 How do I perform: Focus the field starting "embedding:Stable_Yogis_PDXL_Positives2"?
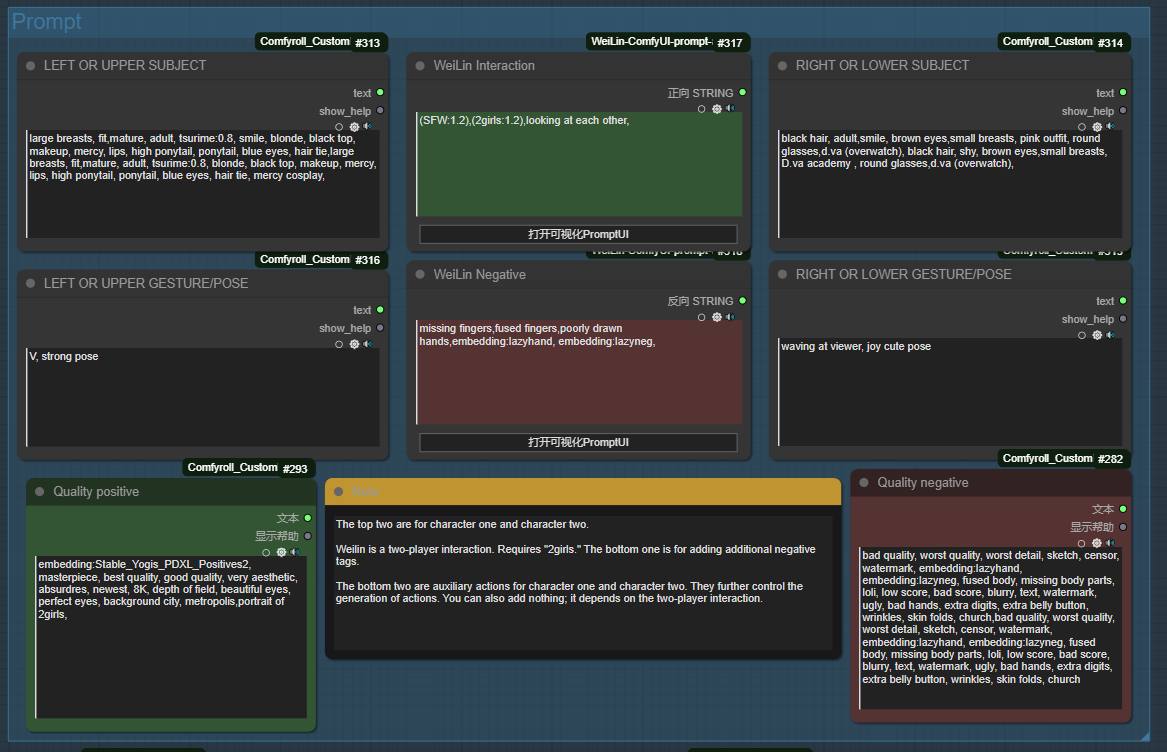[x=171, y=637]
